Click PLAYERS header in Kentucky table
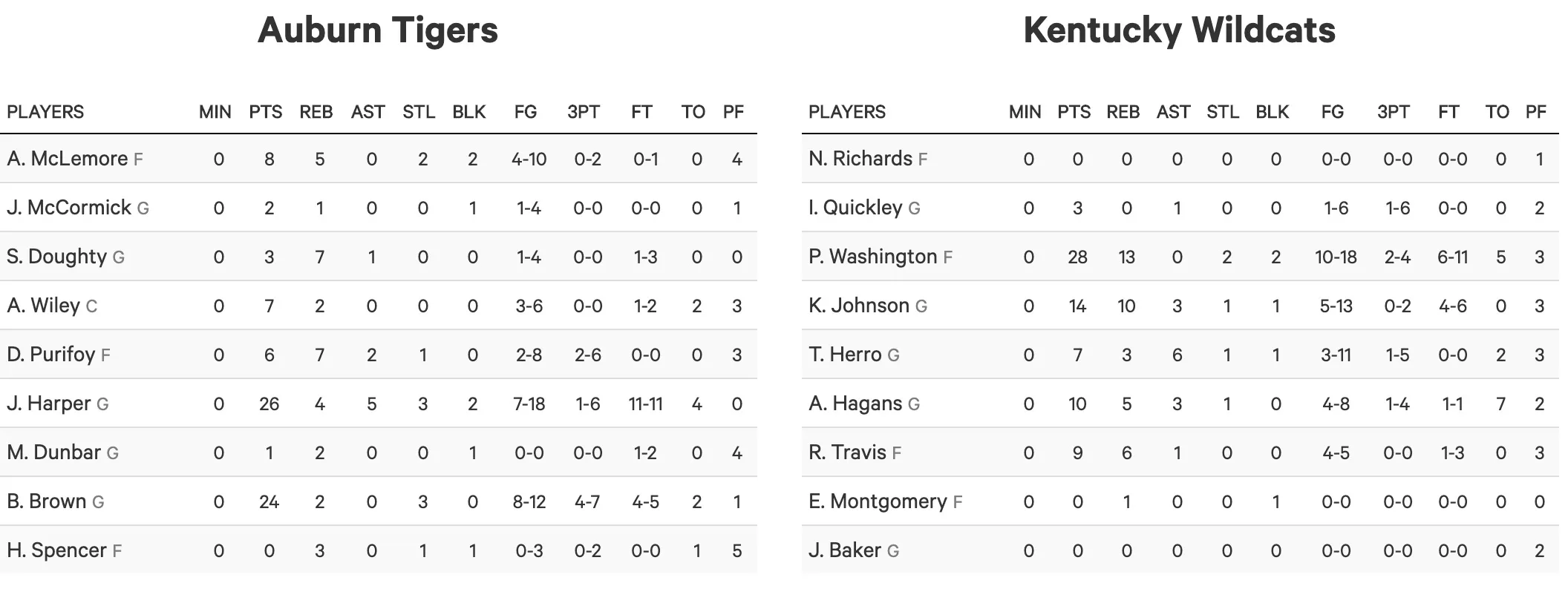 tap(846, 112)
